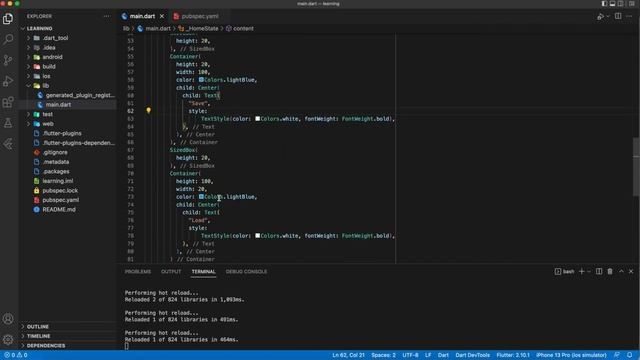Open run button dropdown arrow in editor title
640x360 pixels.
pos(608,16)
